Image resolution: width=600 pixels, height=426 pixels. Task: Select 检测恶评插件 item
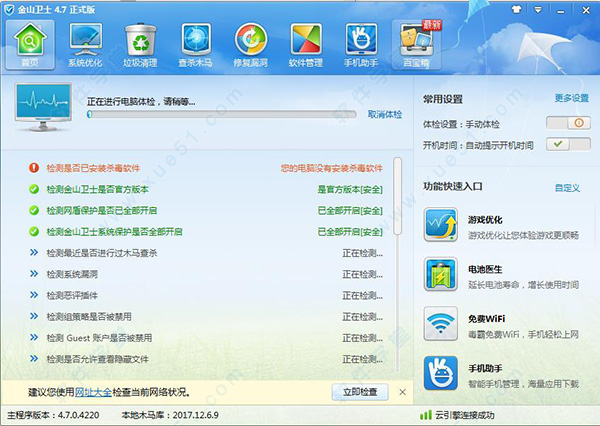point(72,295)
